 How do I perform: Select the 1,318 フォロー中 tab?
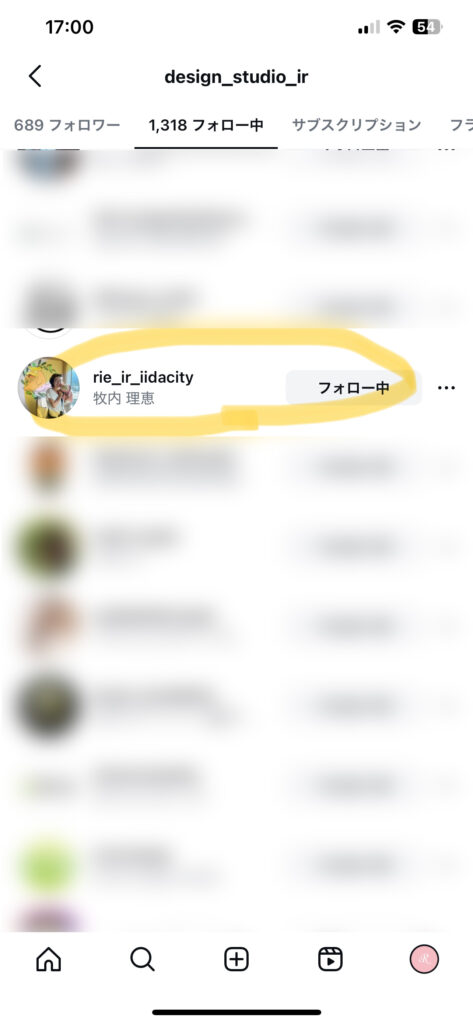point(206,125)
